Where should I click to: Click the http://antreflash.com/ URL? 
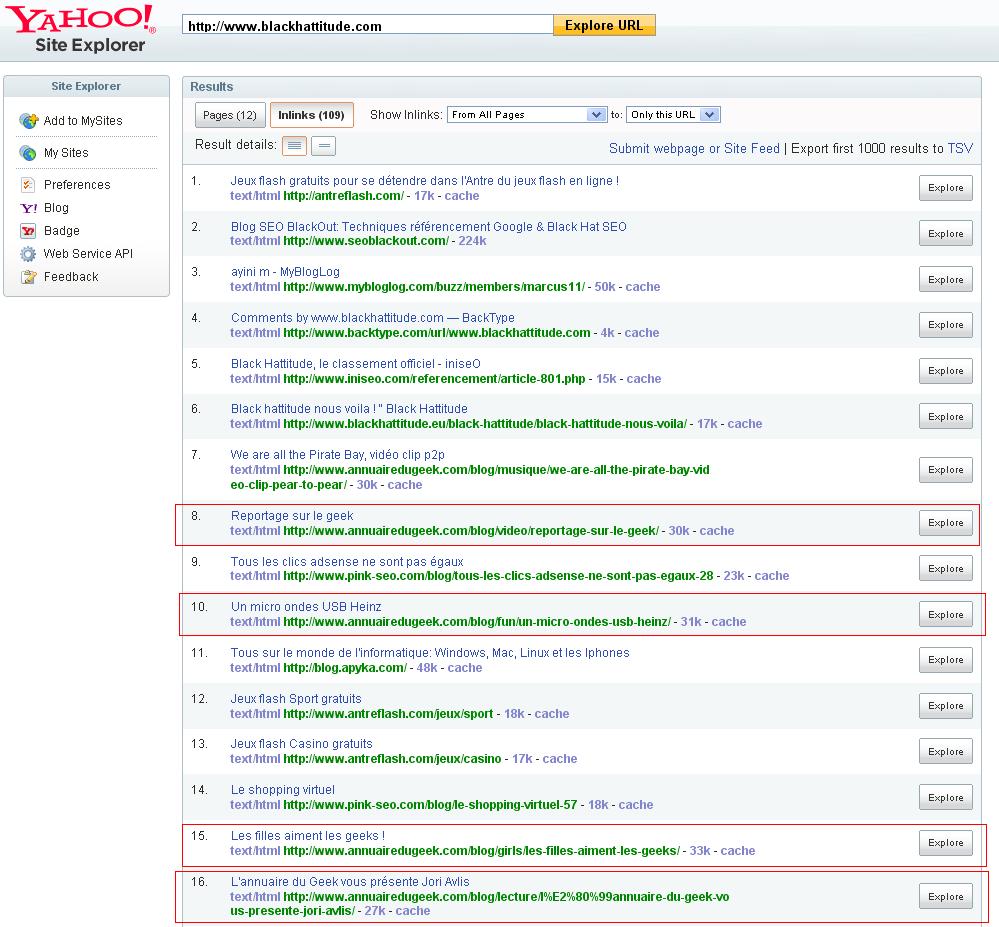(x=343, y=196)
